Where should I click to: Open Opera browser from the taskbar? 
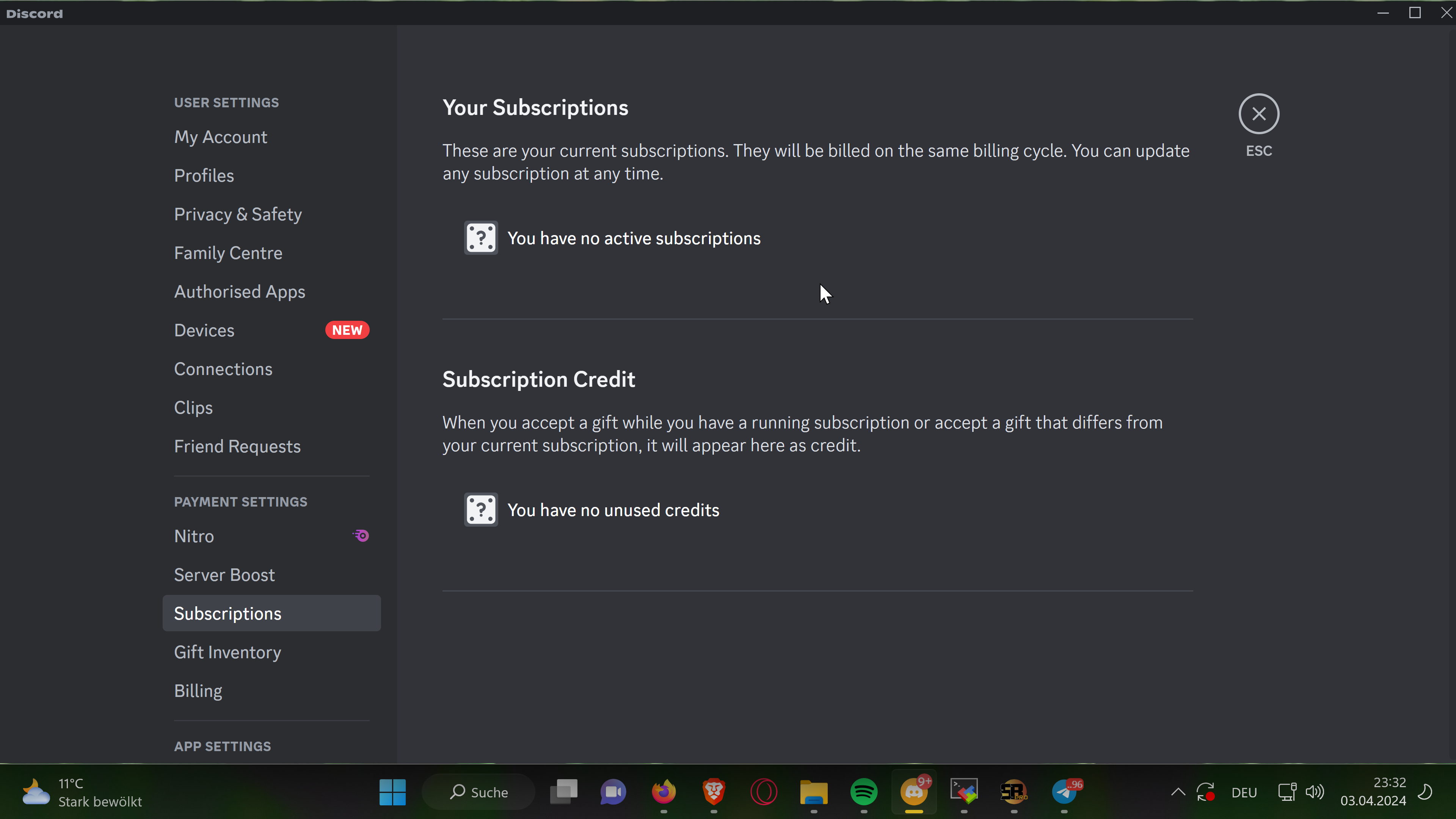(x=763, y=791)
